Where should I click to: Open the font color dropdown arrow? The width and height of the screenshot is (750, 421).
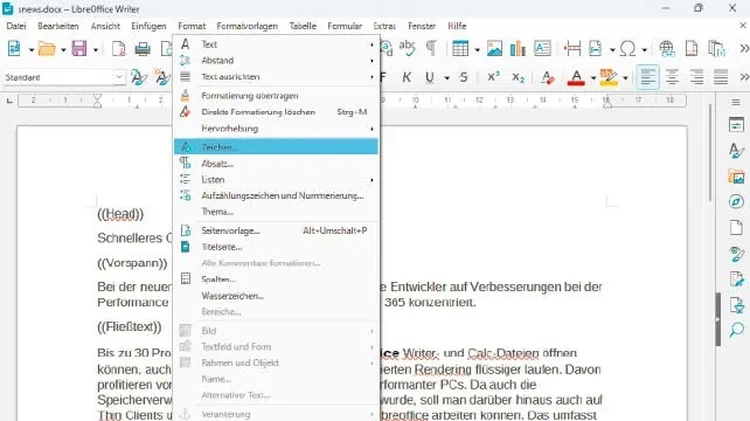click(x=591, y=77)
